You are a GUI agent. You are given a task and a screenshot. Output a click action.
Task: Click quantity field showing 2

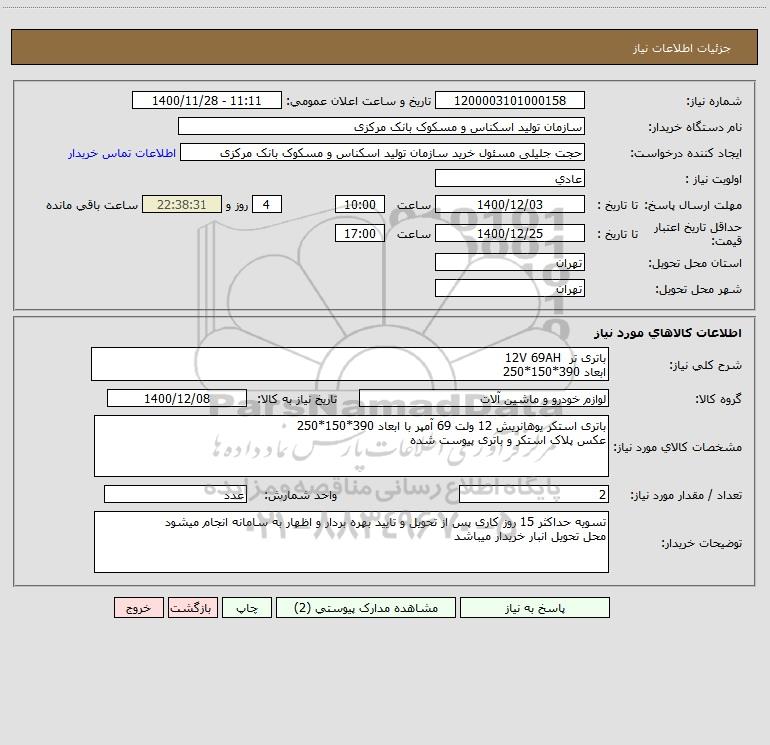[534, 494]
